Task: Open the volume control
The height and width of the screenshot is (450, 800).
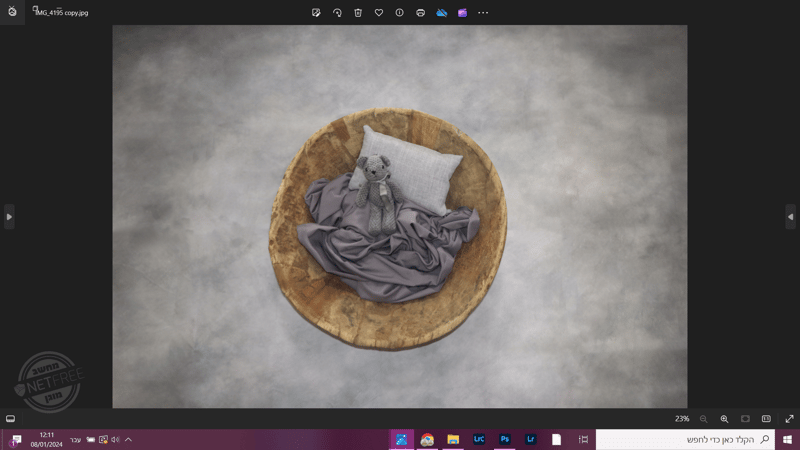Action: point(115,439)
